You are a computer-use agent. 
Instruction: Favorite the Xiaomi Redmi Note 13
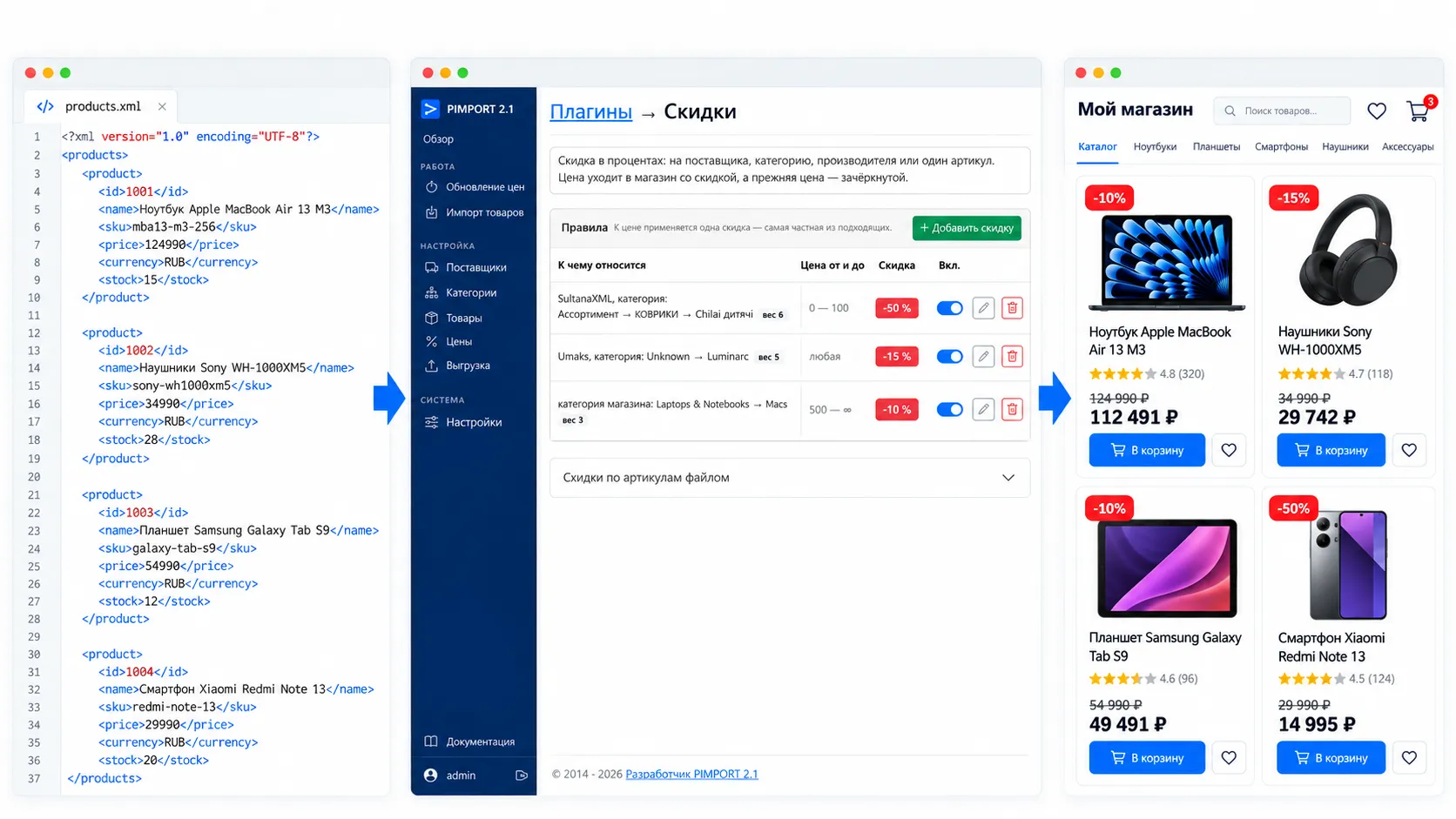pos(1409,758)
